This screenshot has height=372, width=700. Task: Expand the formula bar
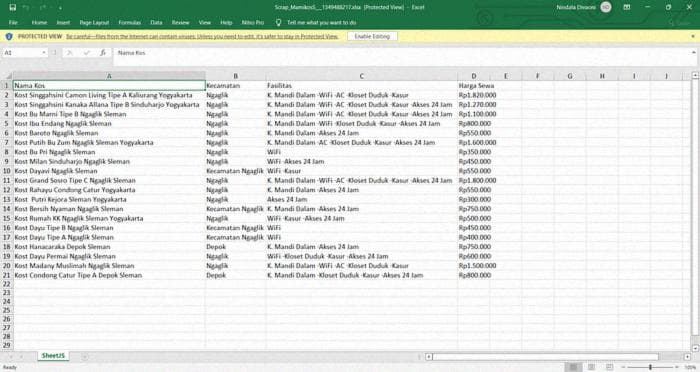pos(694,53)
